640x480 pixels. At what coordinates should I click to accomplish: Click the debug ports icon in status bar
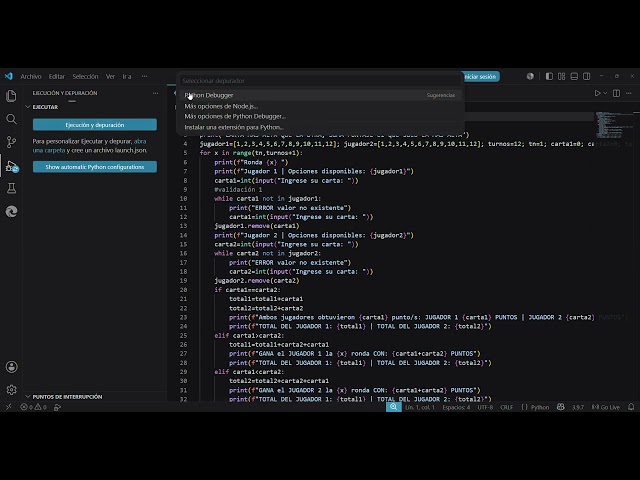58,407
